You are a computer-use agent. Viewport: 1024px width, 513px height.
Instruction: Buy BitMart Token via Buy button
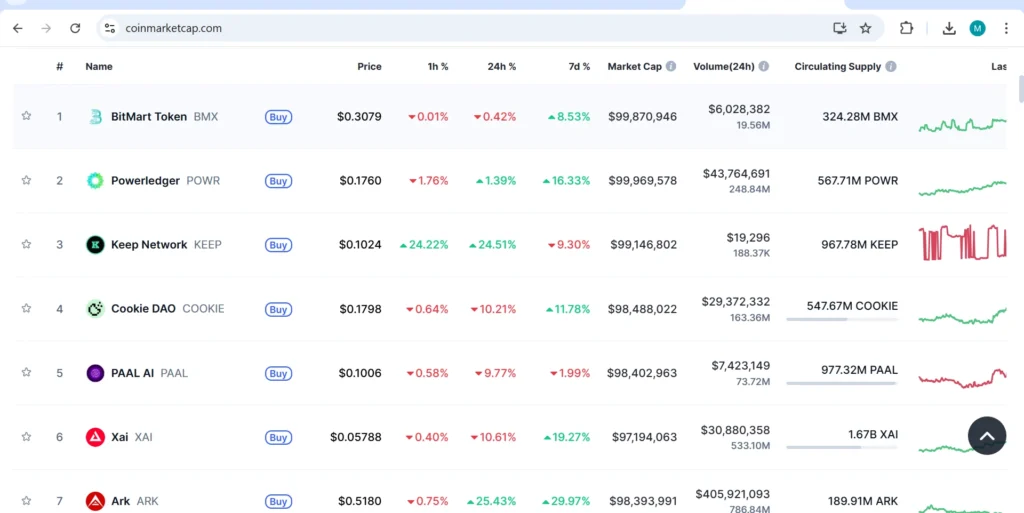pos(278,117)
